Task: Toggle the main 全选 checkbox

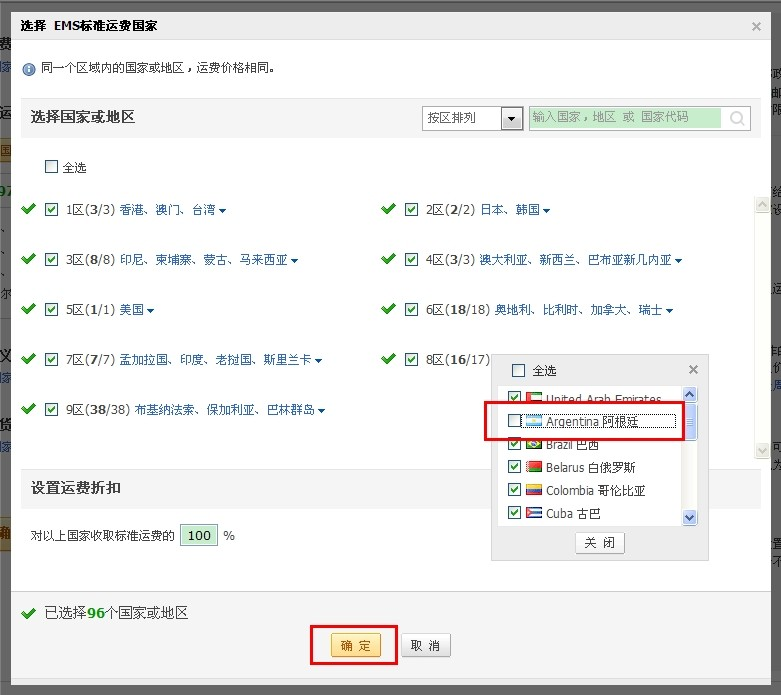Action: [x=51, y=166]
